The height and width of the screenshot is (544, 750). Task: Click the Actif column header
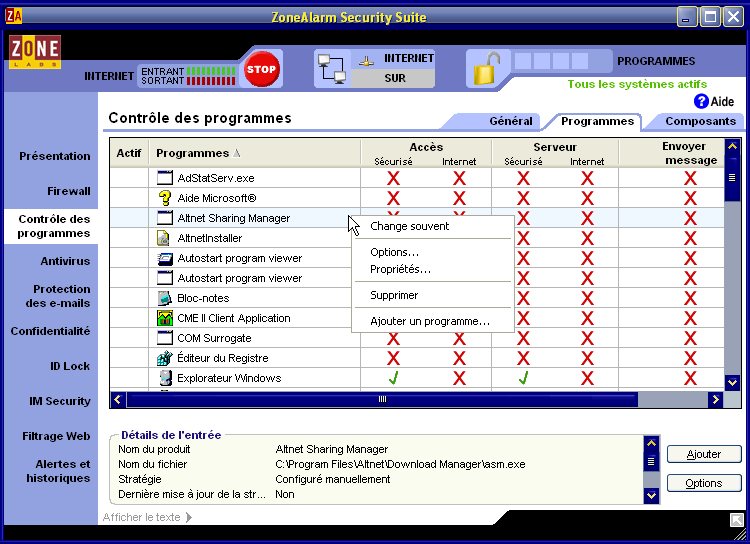tap(129, 153)
